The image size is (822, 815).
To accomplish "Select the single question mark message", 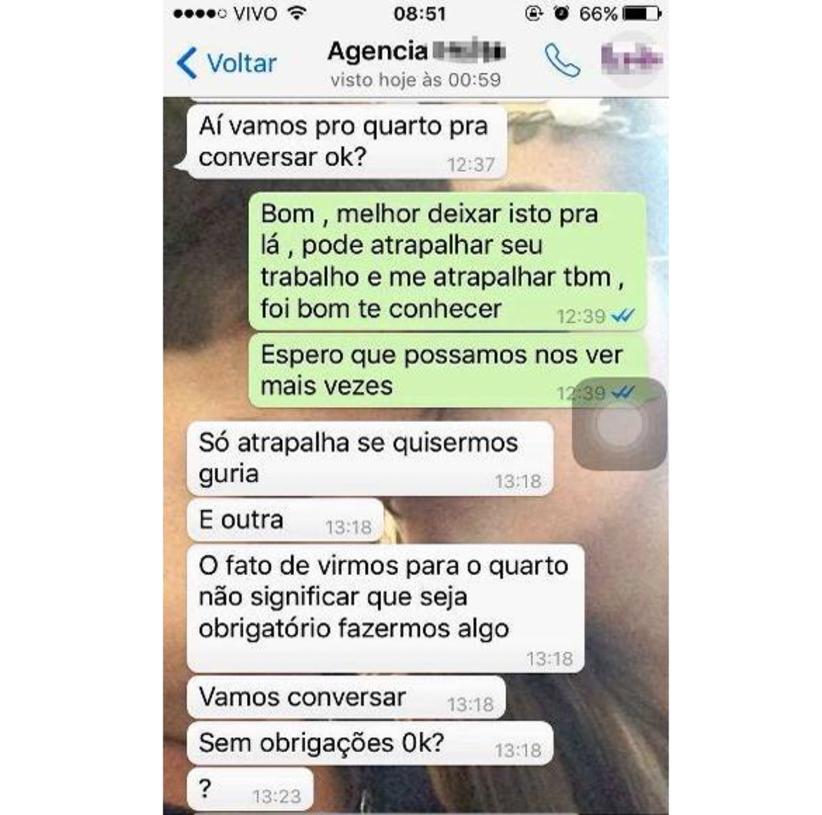I will pyautogui.click(x=250, y=790).
